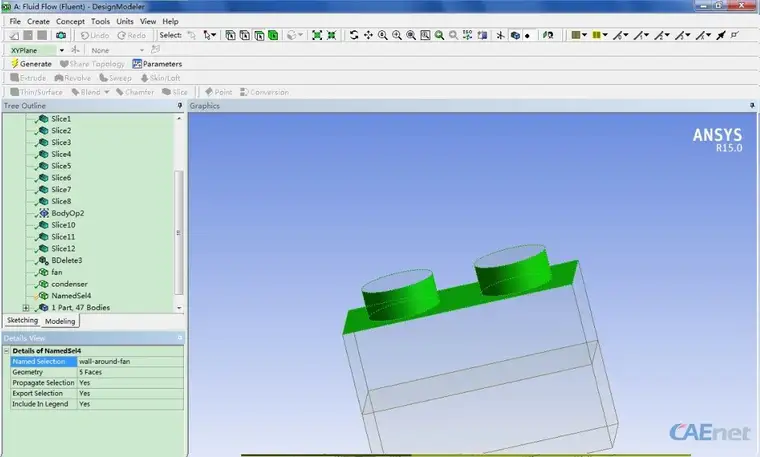
Task: Enable the Points selection filter
Action: point(230,35)
